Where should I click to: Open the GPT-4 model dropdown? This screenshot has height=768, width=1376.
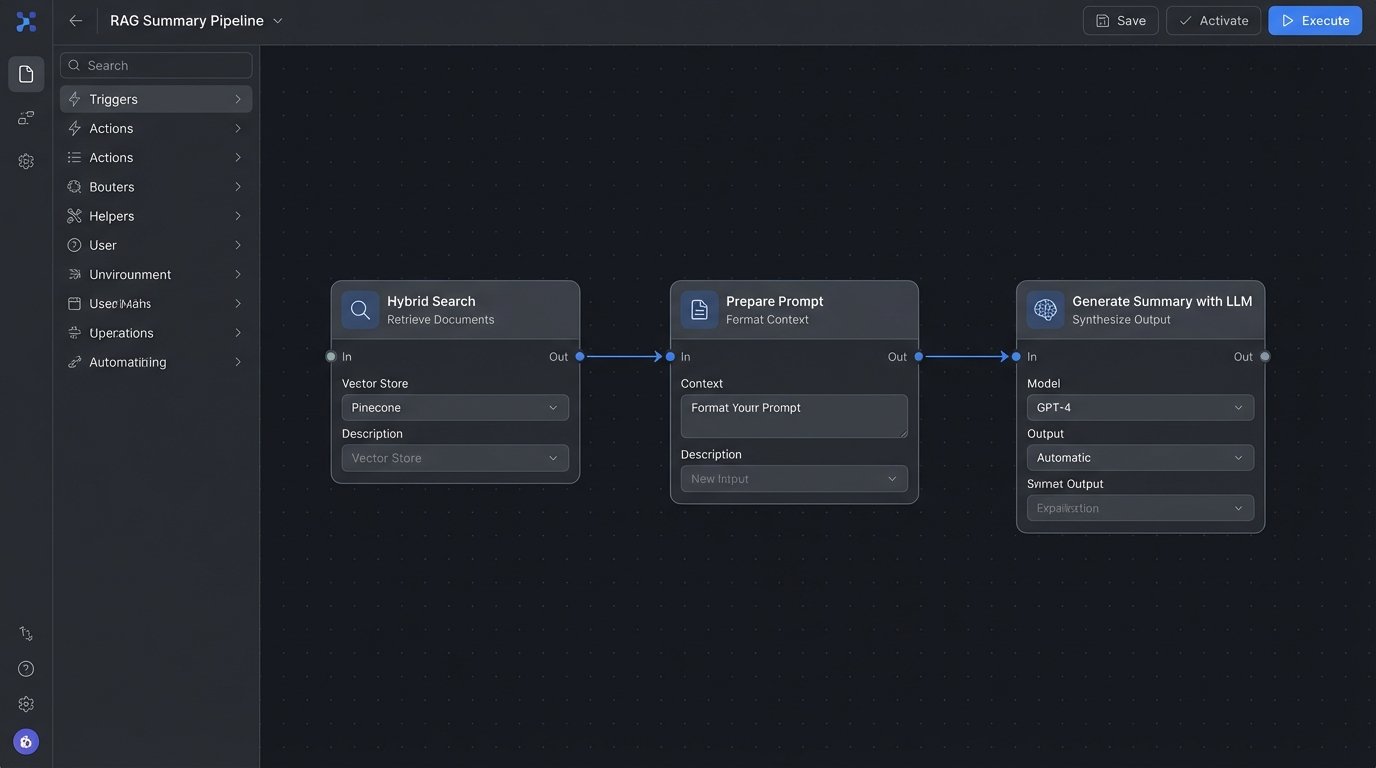1140,406
